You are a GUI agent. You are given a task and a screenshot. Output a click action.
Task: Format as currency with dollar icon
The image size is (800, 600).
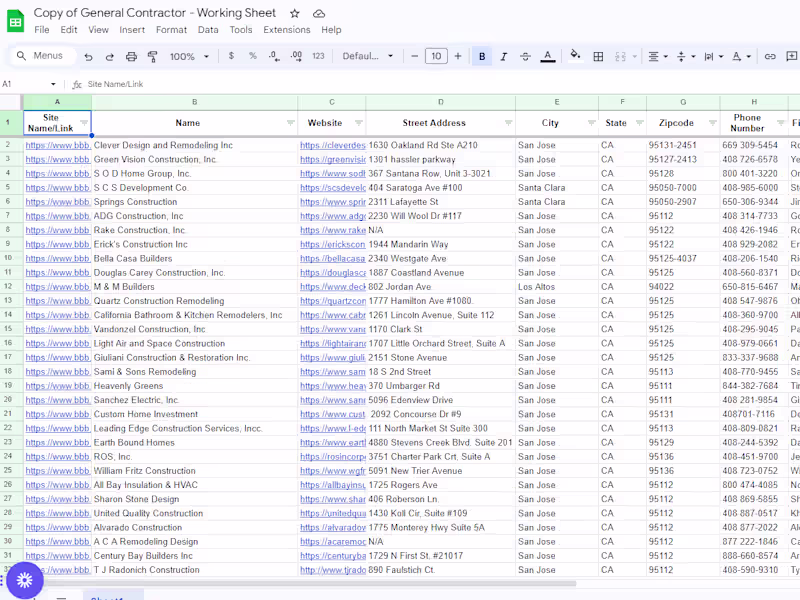pyautogui.click(x=231, y=57)
